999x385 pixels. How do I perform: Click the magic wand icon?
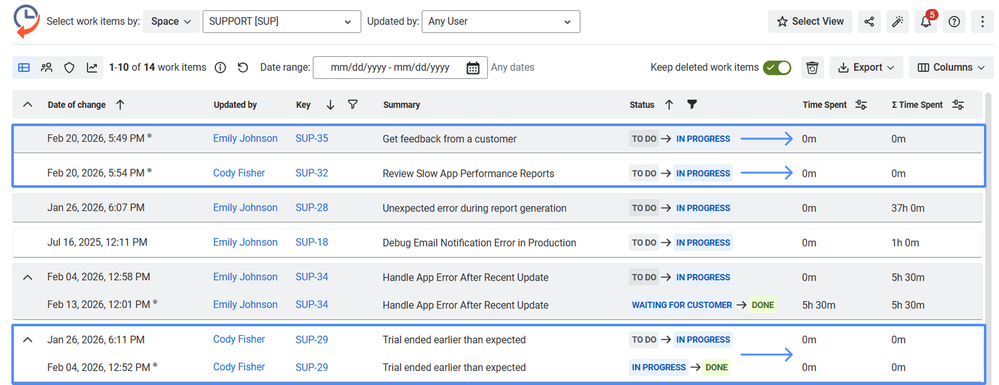(x=898, y=21)
